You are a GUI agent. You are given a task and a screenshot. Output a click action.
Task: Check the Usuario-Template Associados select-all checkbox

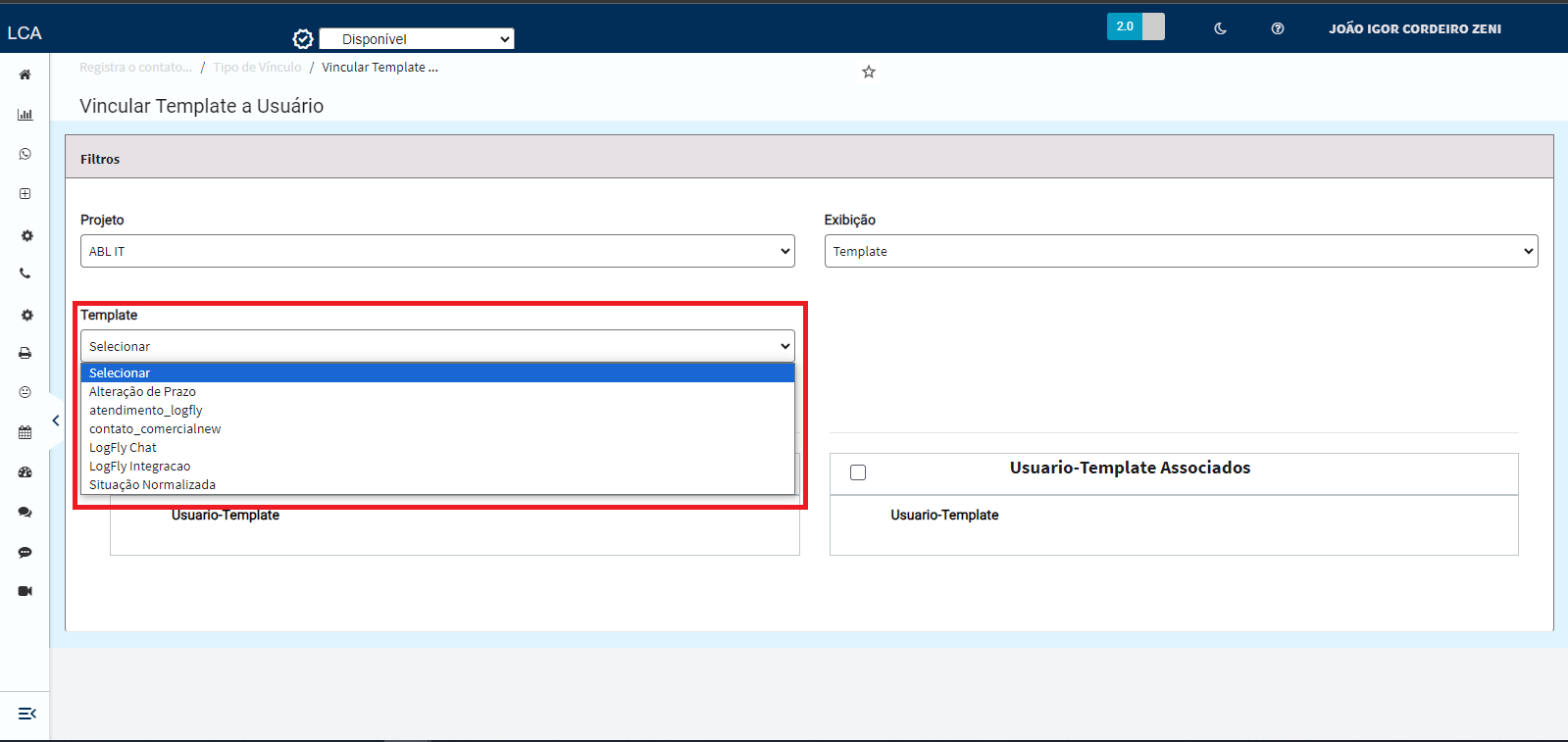point(858,472)
